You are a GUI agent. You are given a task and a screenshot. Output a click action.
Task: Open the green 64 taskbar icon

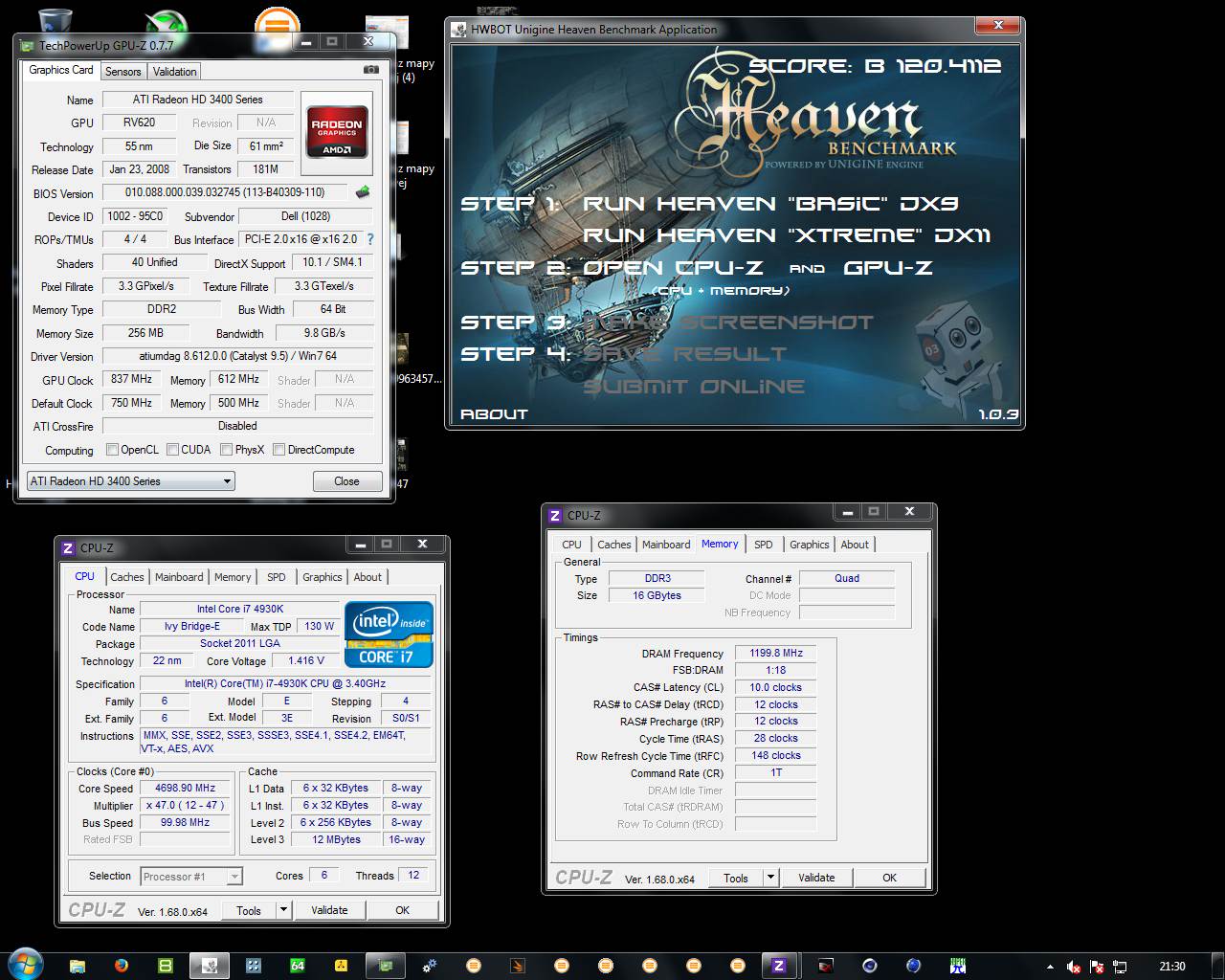point(298,966)
